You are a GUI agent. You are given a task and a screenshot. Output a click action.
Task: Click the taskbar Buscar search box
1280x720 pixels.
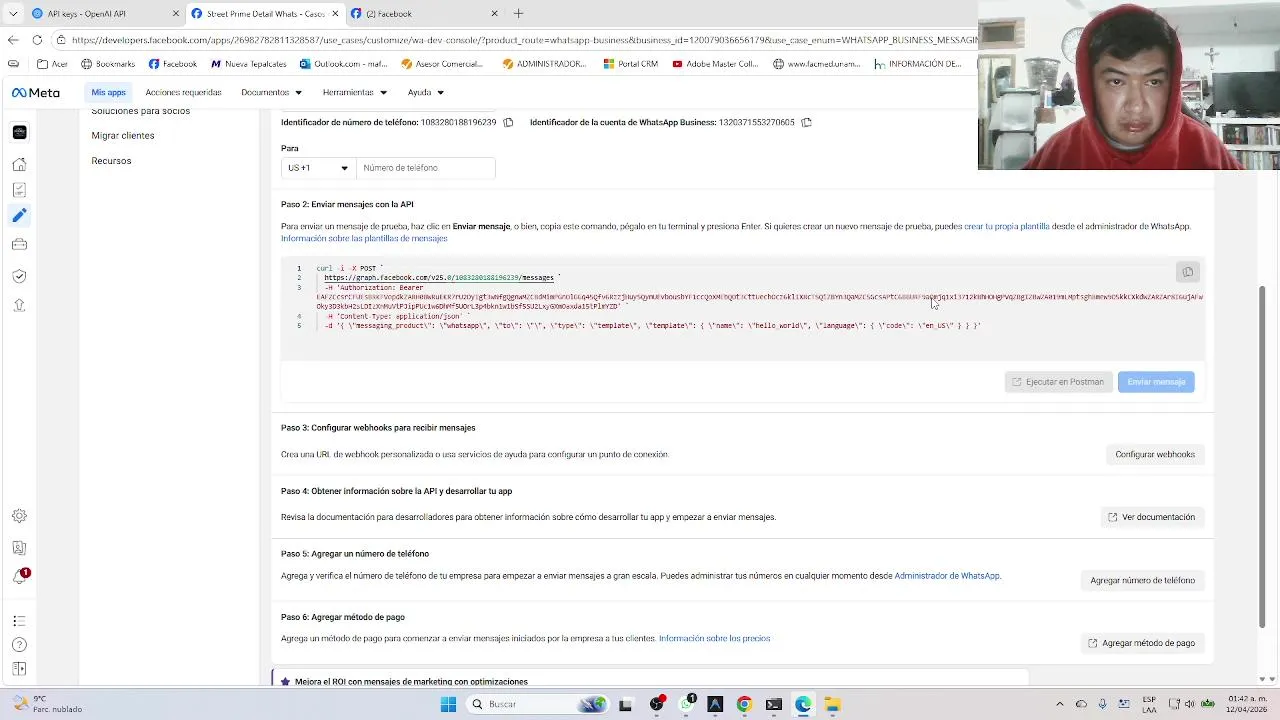point(538,704)
